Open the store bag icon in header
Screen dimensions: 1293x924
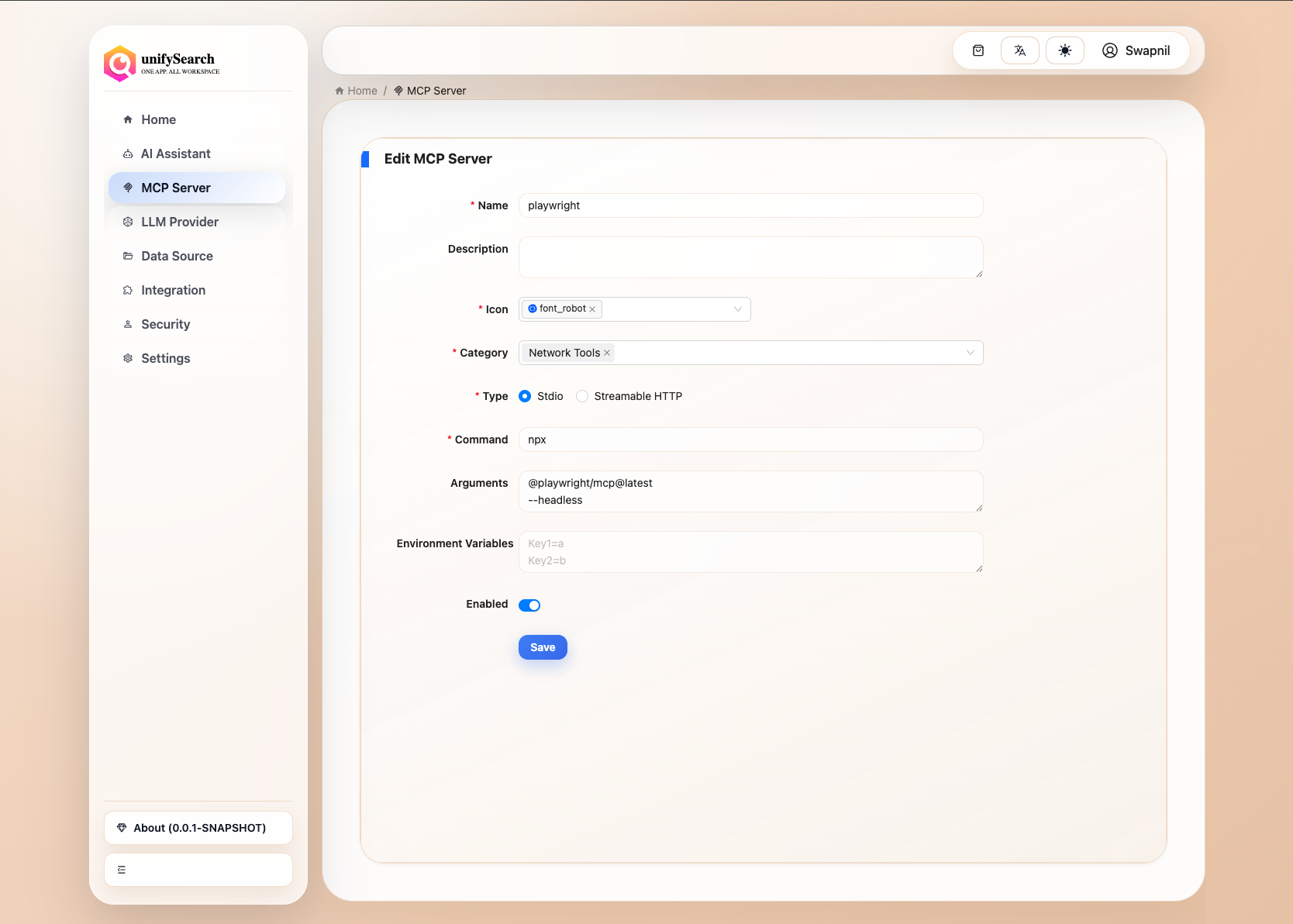[x=978, y=50]
